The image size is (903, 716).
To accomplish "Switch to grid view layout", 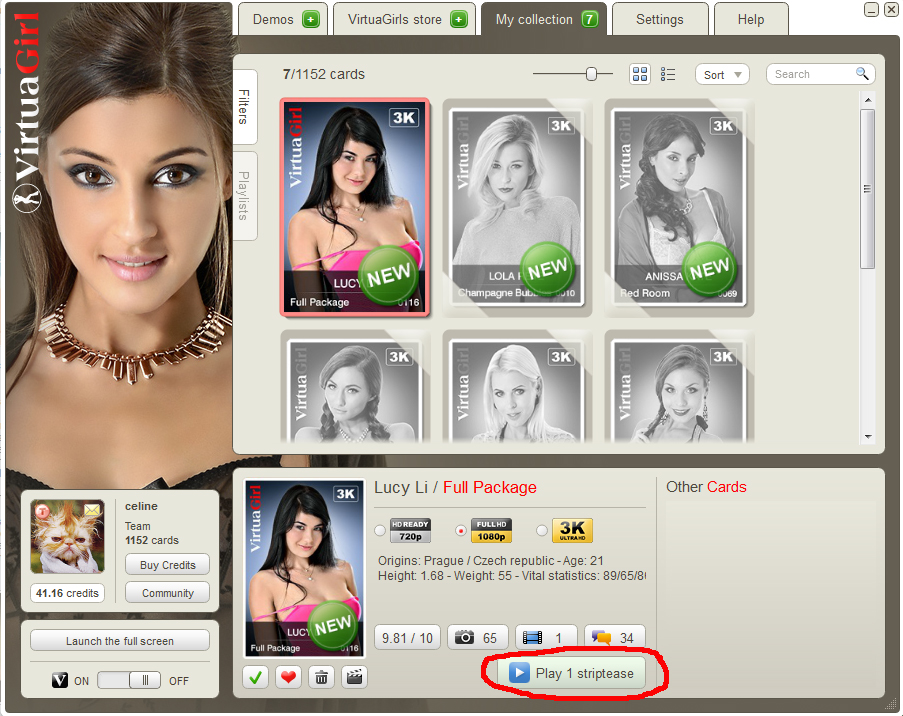I will (640, 74).
